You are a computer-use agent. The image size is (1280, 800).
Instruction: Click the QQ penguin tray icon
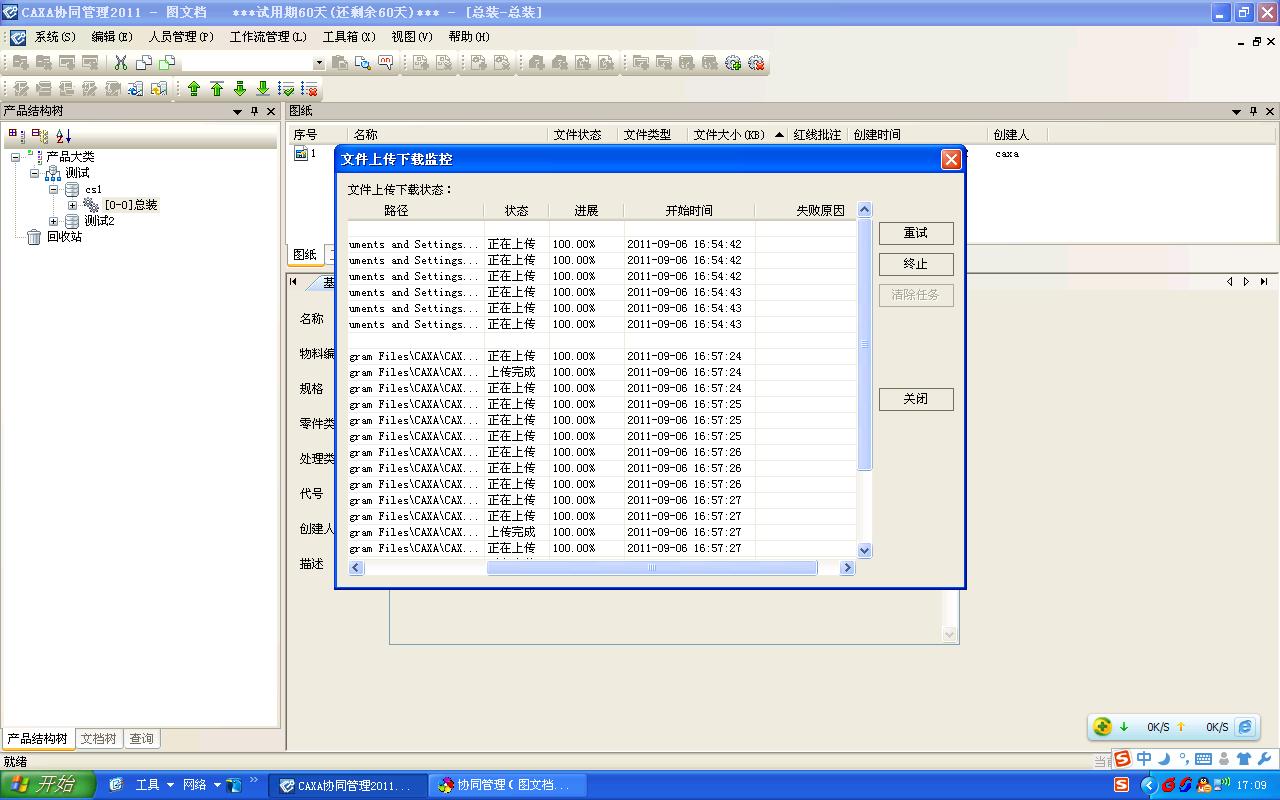pos(1202,785)
